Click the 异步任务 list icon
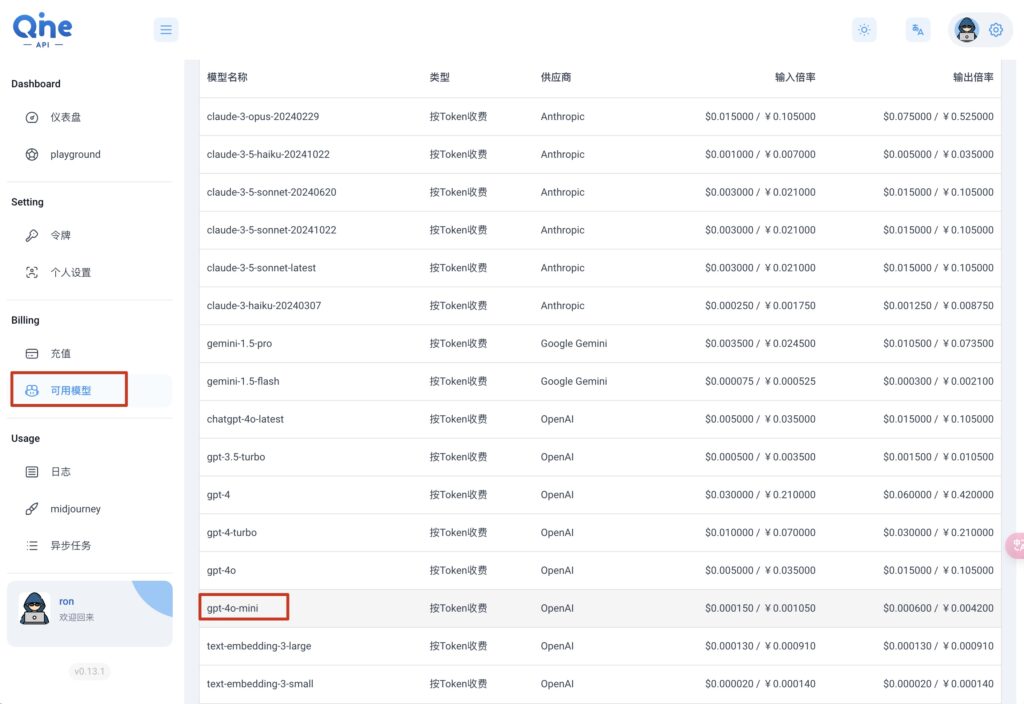 pos(32,546)
